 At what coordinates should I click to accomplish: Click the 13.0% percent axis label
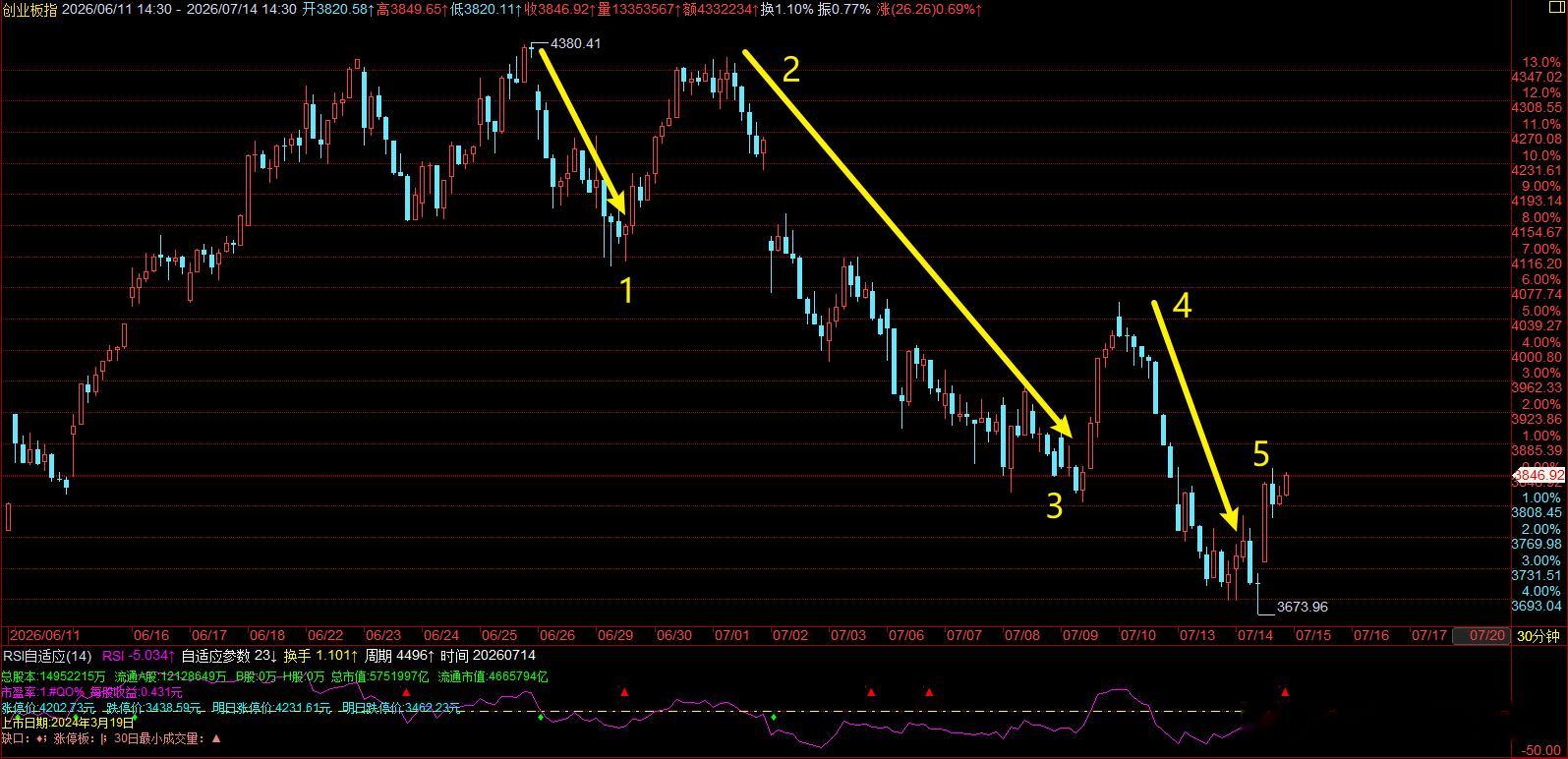[x=1540, y=62]
